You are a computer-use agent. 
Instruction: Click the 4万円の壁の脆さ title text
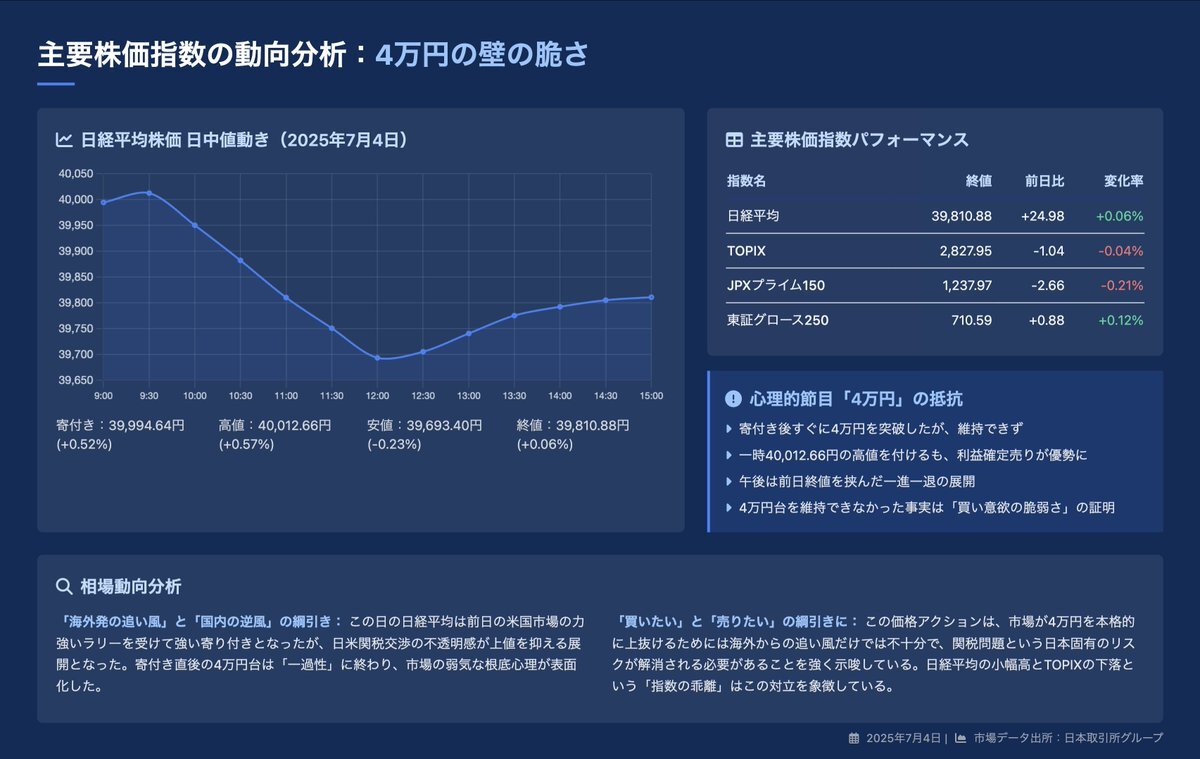pos(482,54)
